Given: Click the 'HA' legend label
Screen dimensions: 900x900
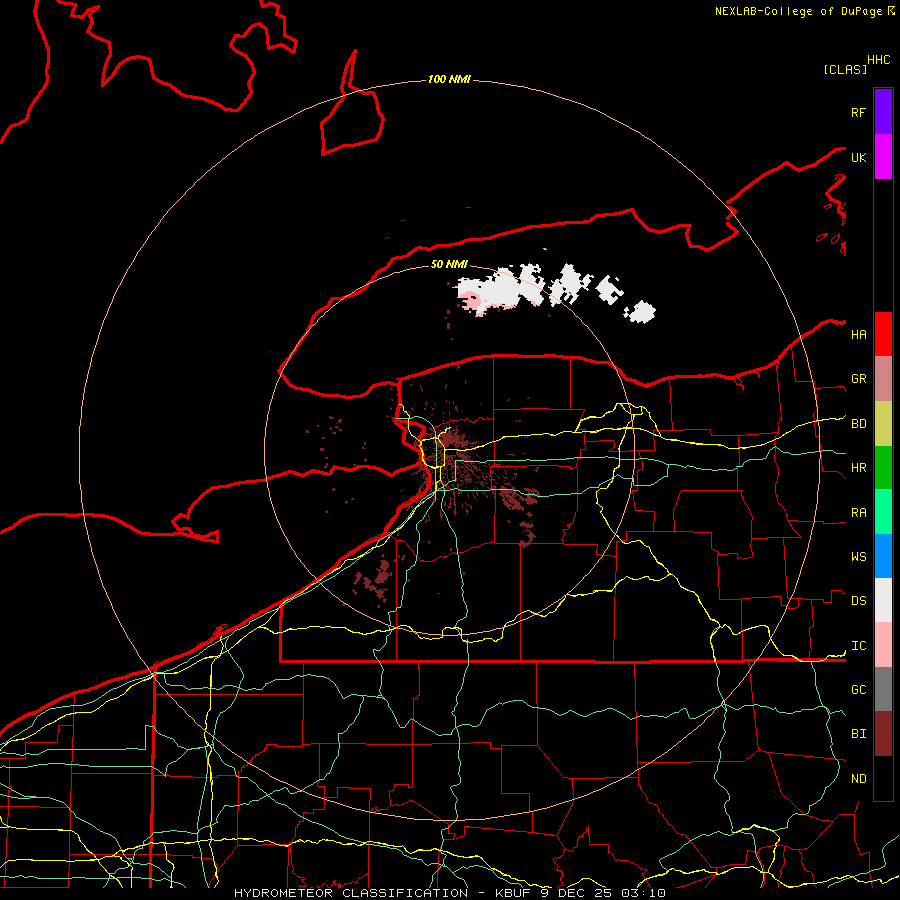Looking at the screenshot, I should coord(859,335).
